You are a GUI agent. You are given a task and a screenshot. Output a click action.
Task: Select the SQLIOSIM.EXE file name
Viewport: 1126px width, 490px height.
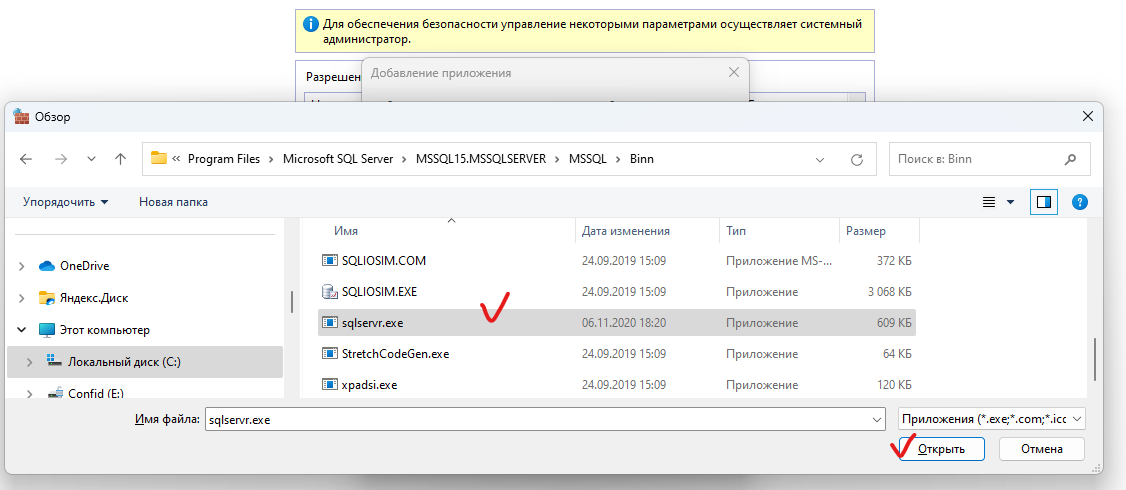(x=380, y=292)
